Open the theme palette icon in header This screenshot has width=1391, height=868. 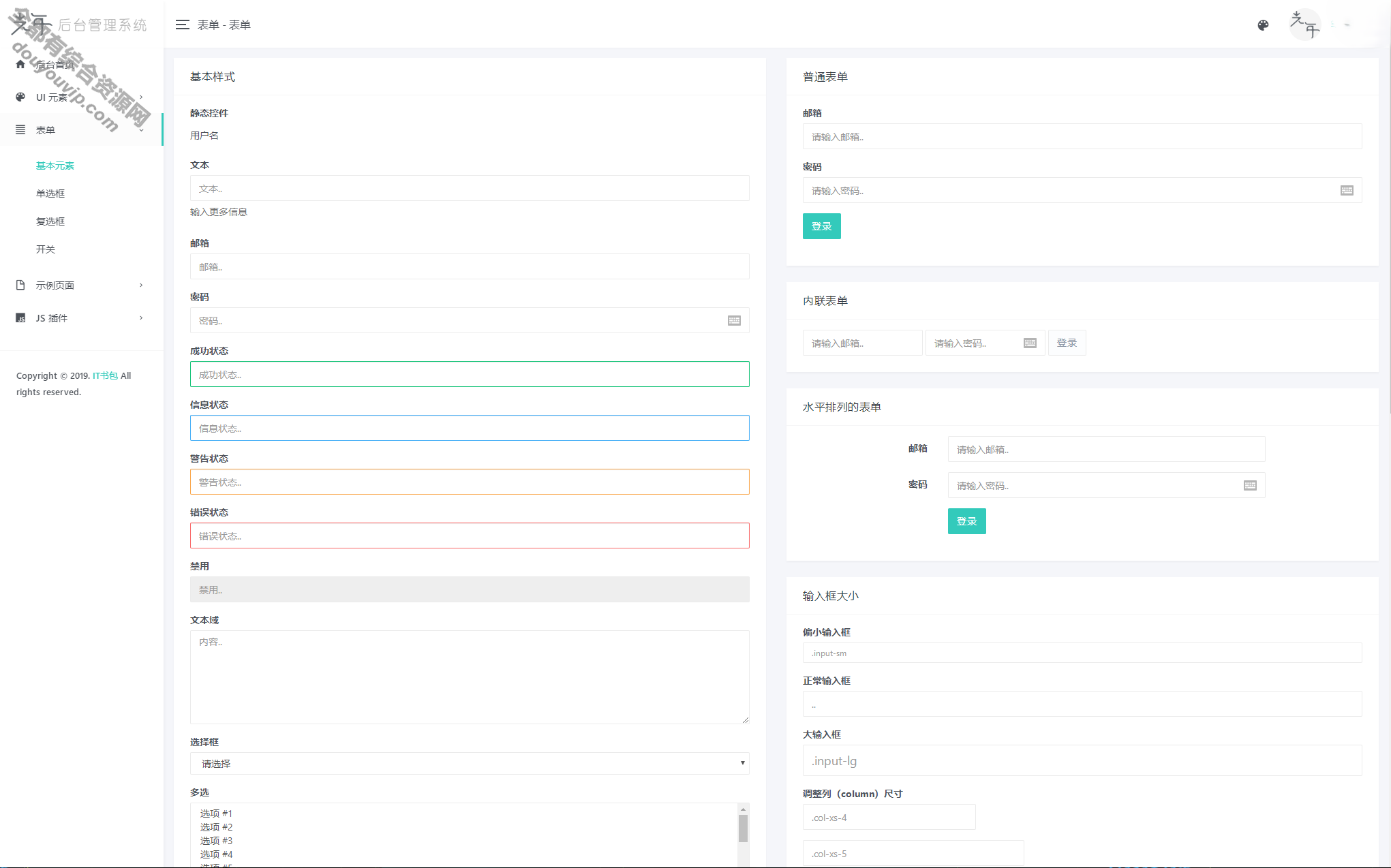[x=1263, y=25]
